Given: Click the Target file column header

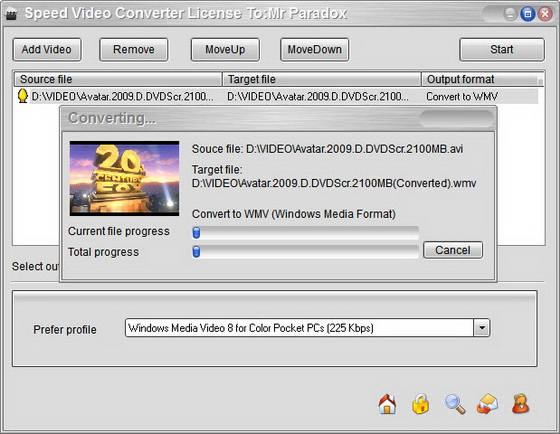Looking at the screenshot, I should click(321, 79).
